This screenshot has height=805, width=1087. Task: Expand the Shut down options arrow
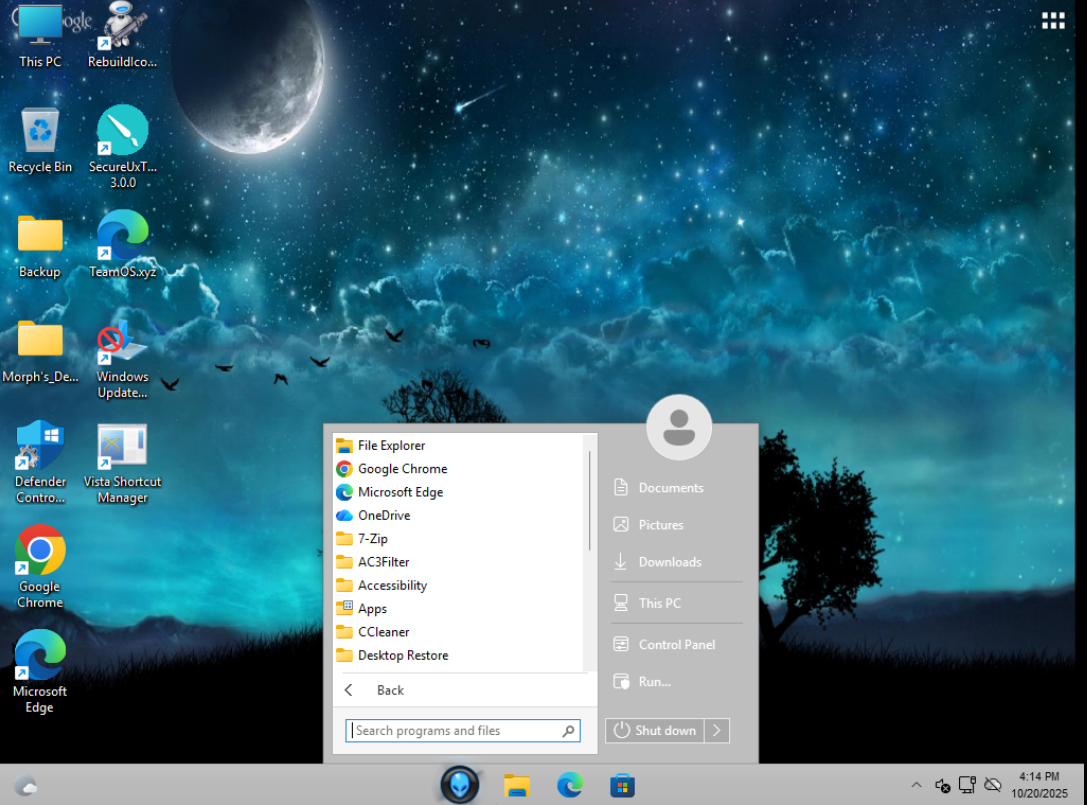point(717,731)
